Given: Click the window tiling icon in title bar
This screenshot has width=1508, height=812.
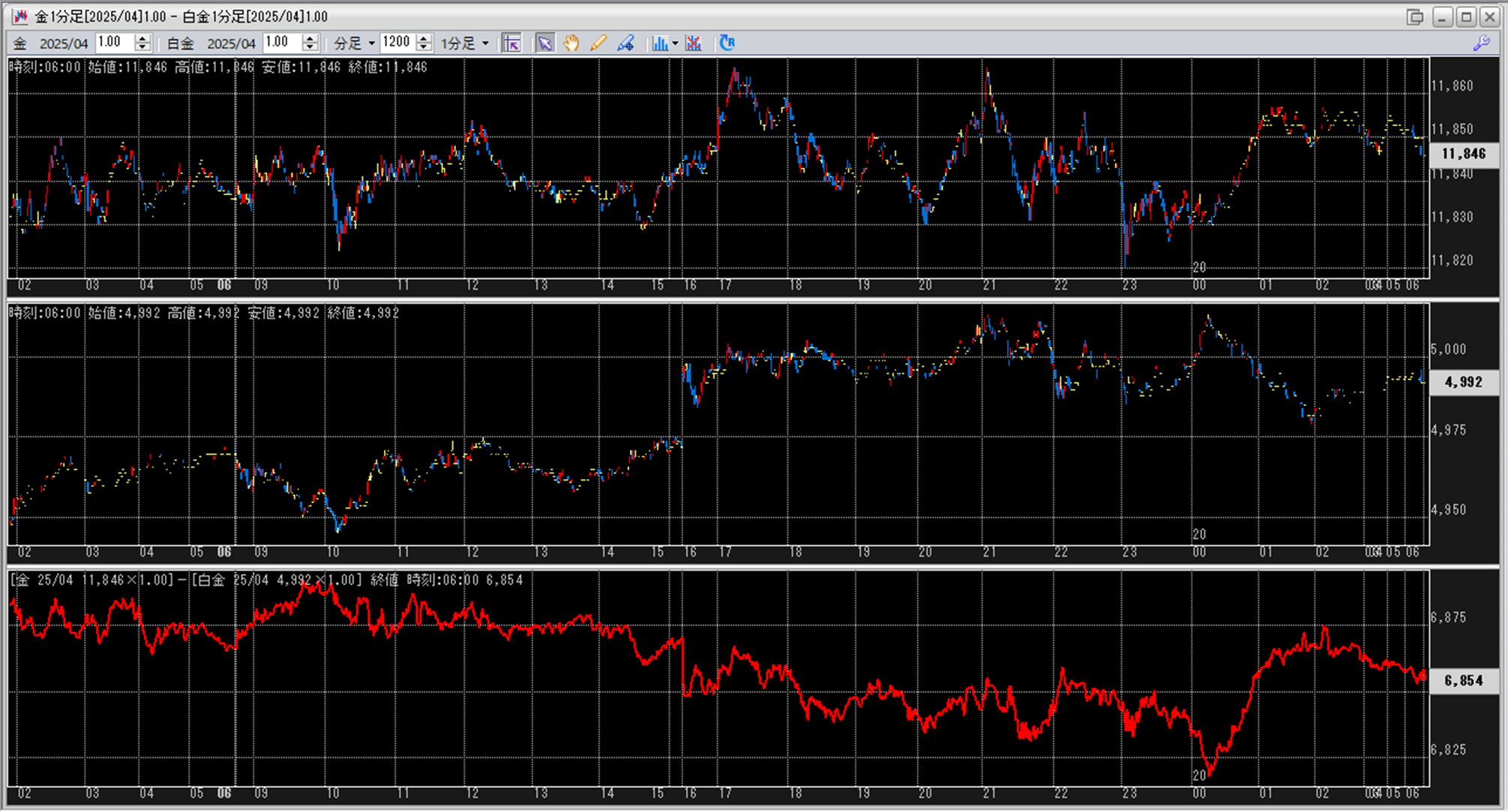Looking at the screenshot, I should pos(1414,16).
